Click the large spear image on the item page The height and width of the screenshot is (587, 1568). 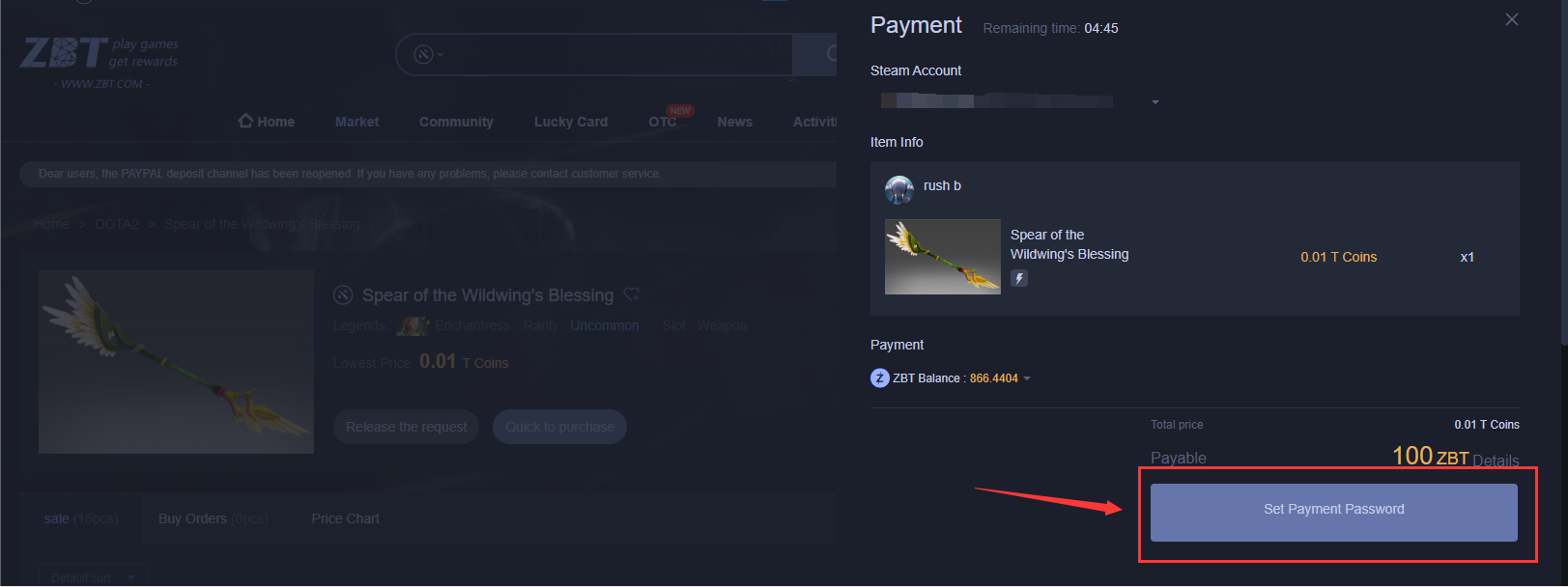click(x=176, y=362)
